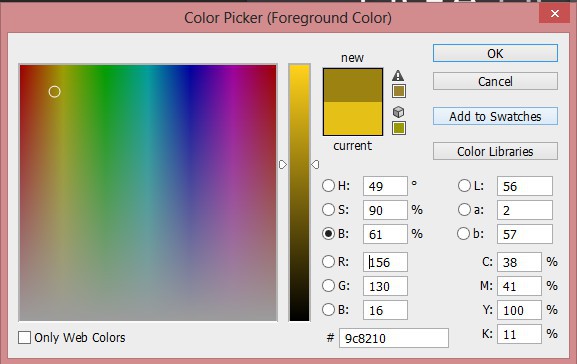Click the vertical brightness slider strip
Image resolution: width=577 pixels, height=364 pixels.
pos(299,192)
